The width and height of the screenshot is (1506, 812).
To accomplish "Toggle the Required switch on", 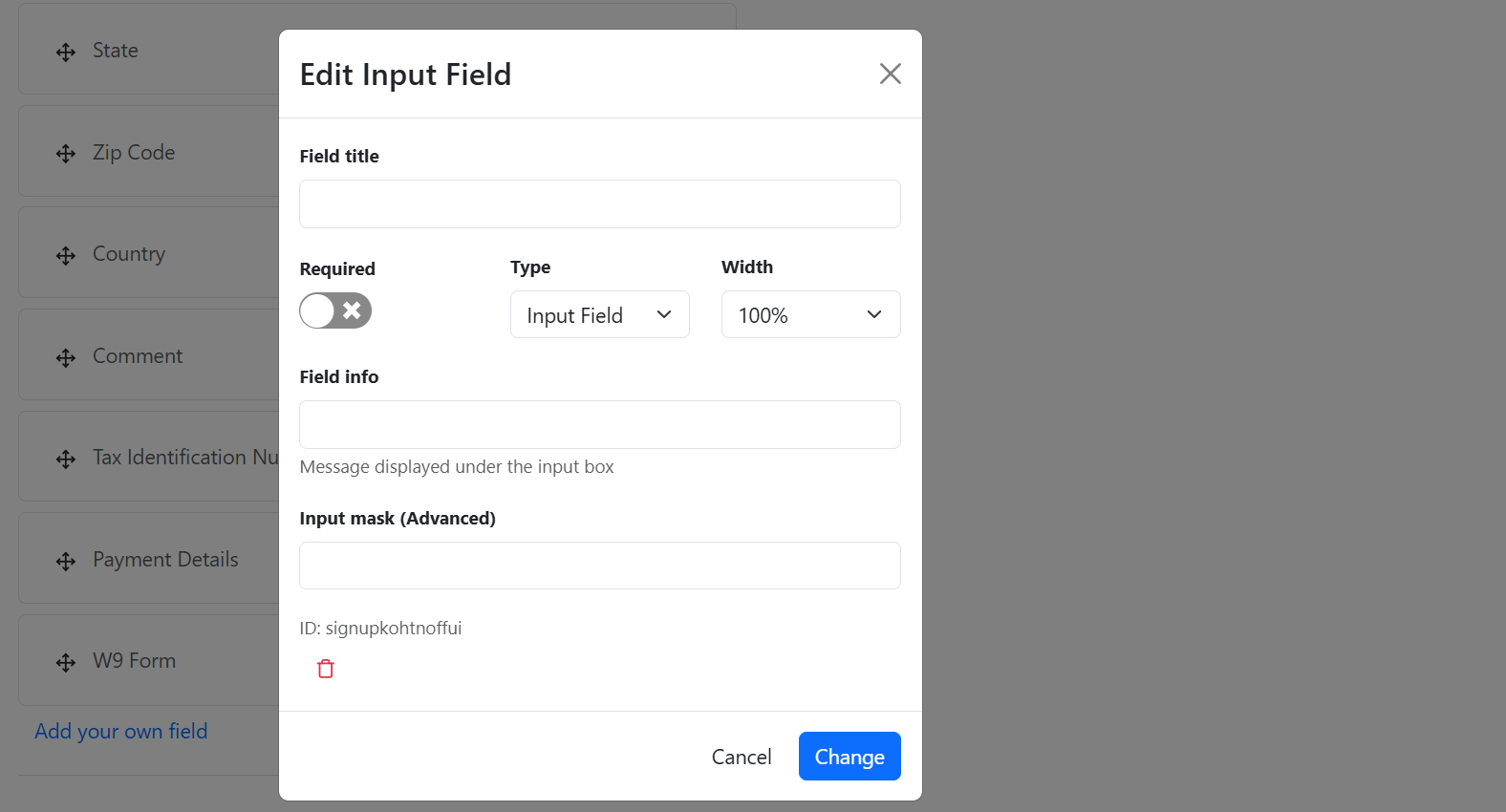I will coord(335,310).
